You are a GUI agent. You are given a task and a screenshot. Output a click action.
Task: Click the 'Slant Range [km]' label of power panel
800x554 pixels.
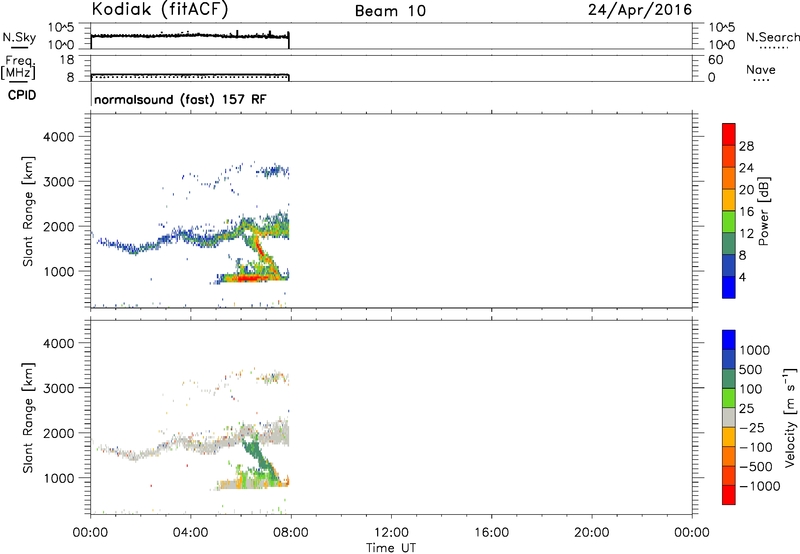point(28,211)
